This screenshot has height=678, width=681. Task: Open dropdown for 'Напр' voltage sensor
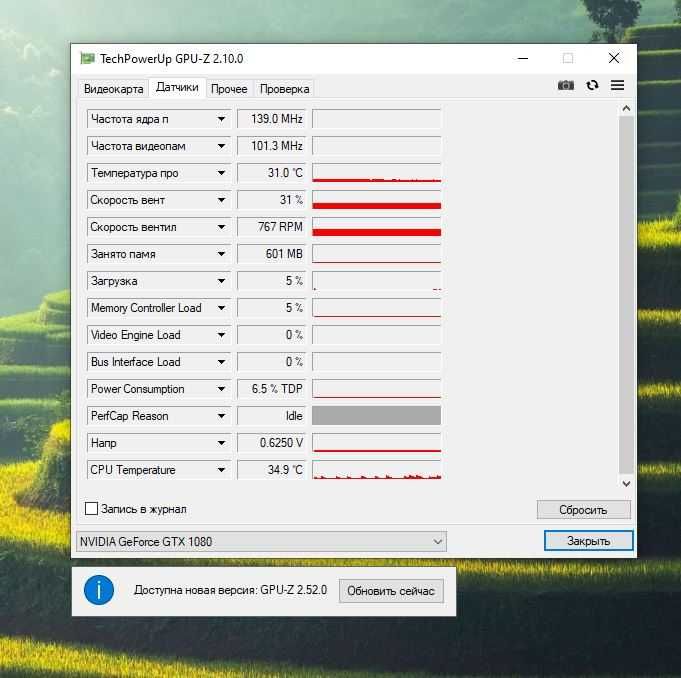(x=221, y=443)
